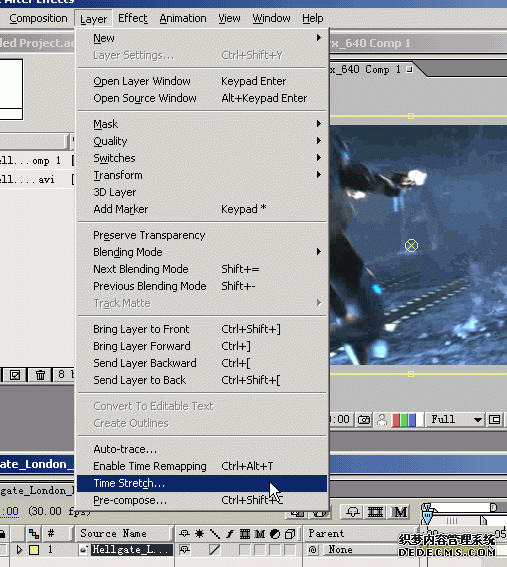Toggle the shy switch on layer 1
507x567 pixels.
click(x=184, y=550)
